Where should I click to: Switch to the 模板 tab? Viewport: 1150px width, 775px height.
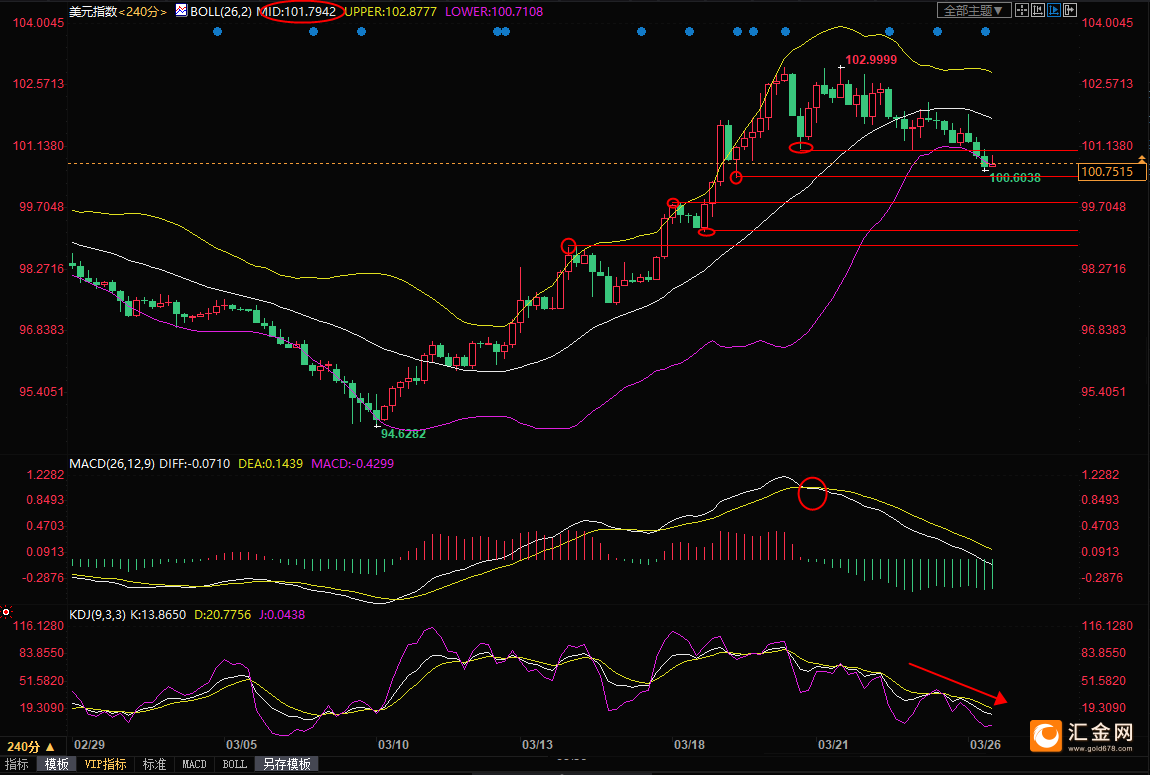click(56, 764)
